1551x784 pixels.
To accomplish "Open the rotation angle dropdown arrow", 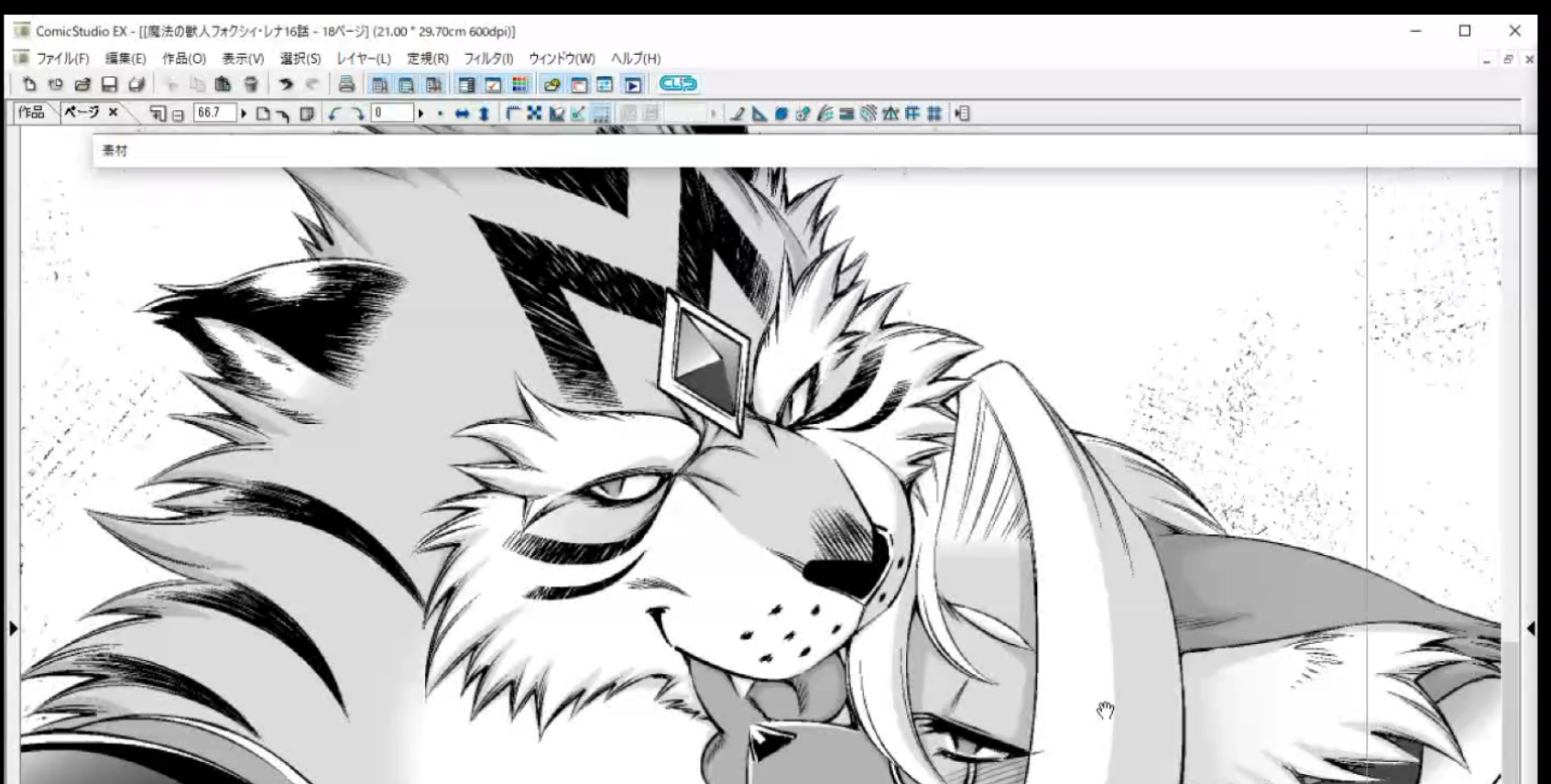I will [x=421, y=114].
